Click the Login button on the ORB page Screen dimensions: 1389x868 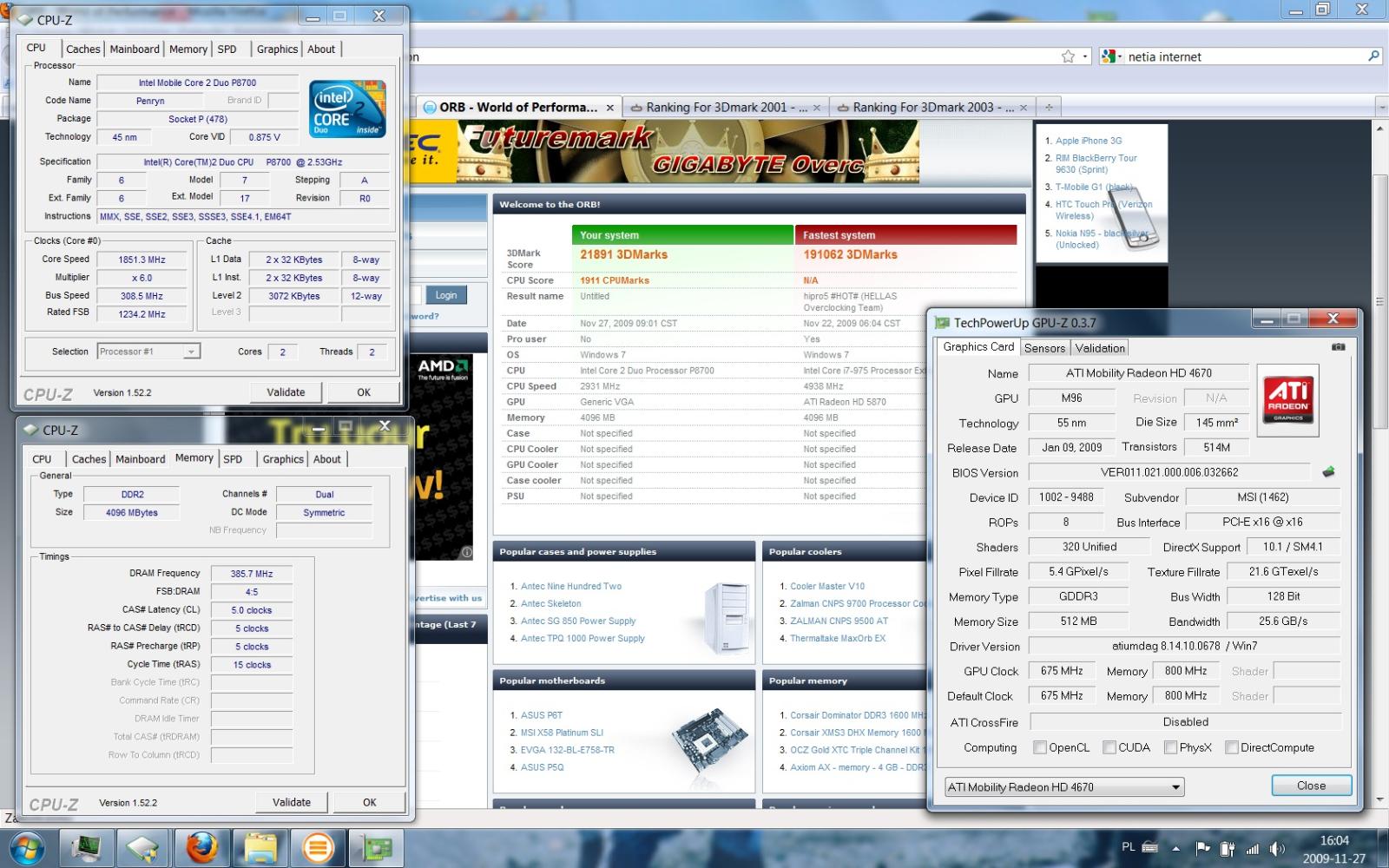(446, 295)
